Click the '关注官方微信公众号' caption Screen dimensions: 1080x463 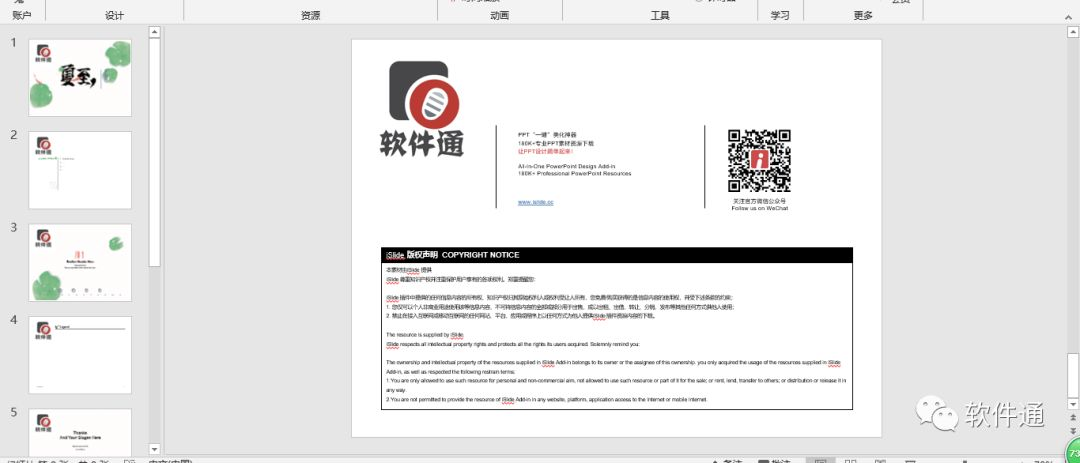pyautogui.click(x=760, y=201)
